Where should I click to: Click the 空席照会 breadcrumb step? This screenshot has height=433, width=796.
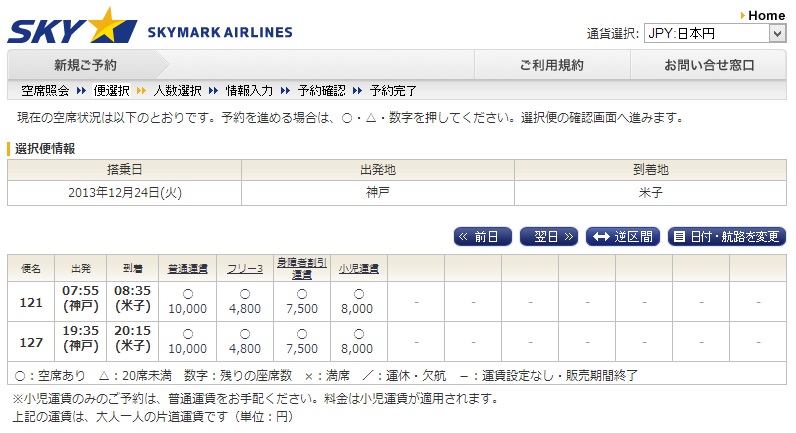click(x=45, y=91)
